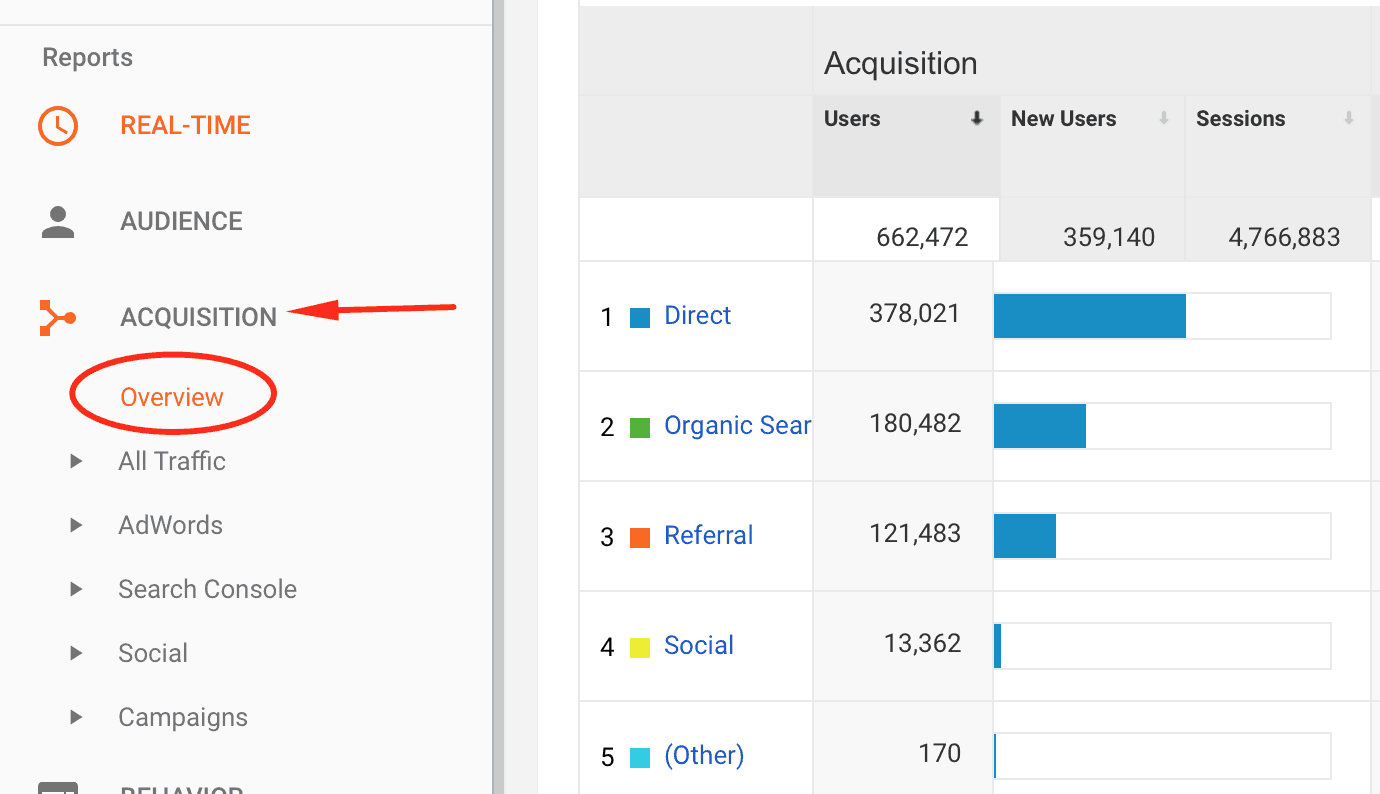Open the Acquisition report section

tap(198, 317)
